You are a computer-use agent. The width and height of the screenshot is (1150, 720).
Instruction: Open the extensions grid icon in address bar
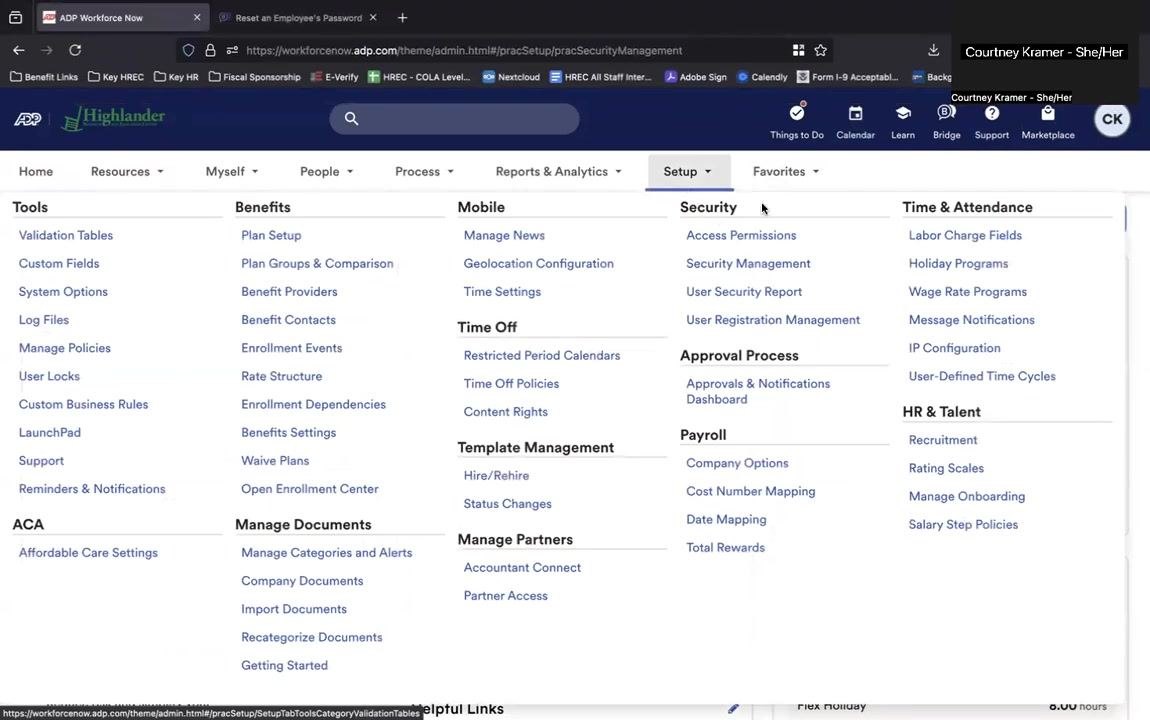tap(798, 50)
